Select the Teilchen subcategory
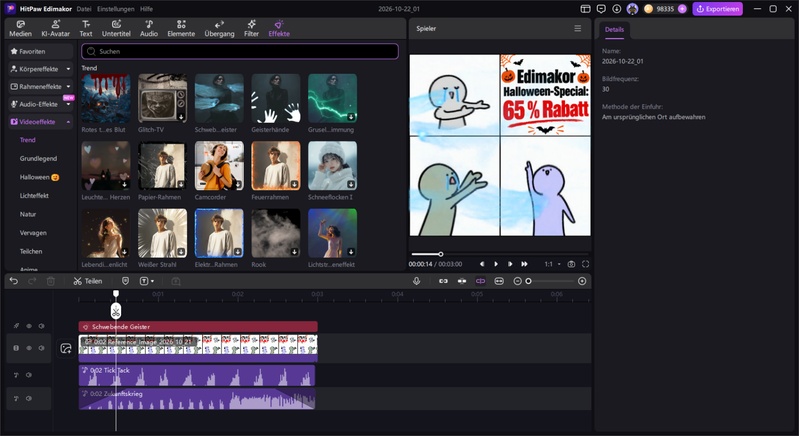The image size is (799, 436). click(31, 252)
